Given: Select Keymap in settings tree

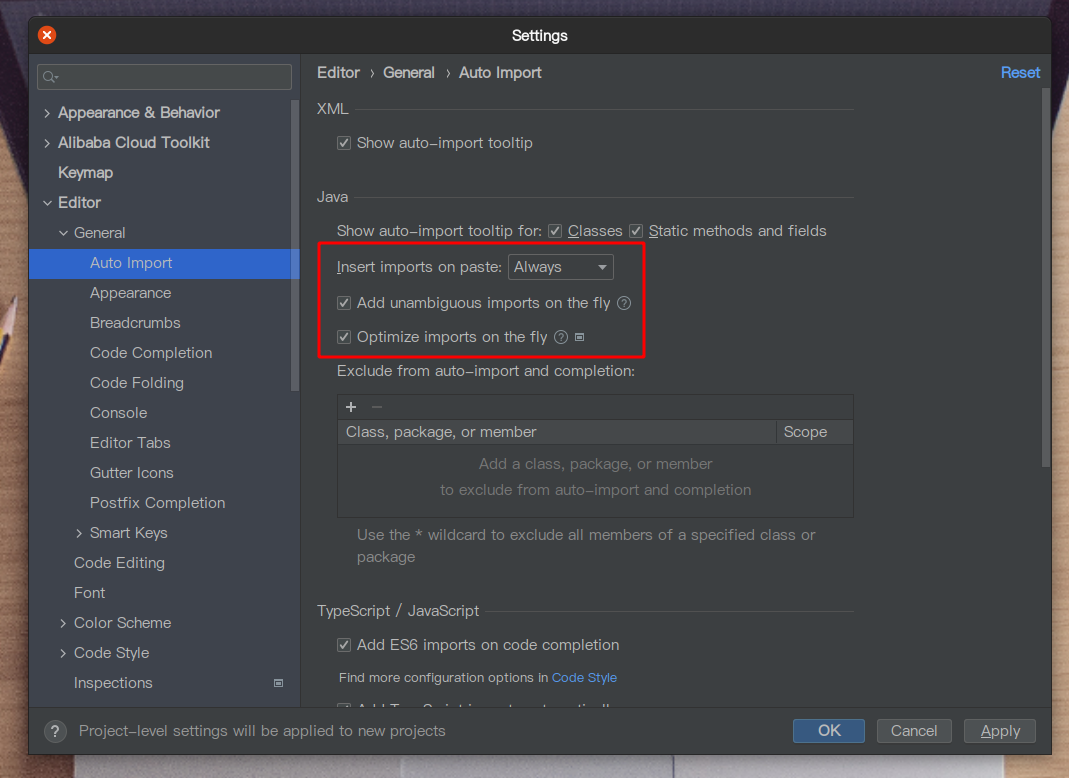Looking at the screenshot, I should click(85, 173).
